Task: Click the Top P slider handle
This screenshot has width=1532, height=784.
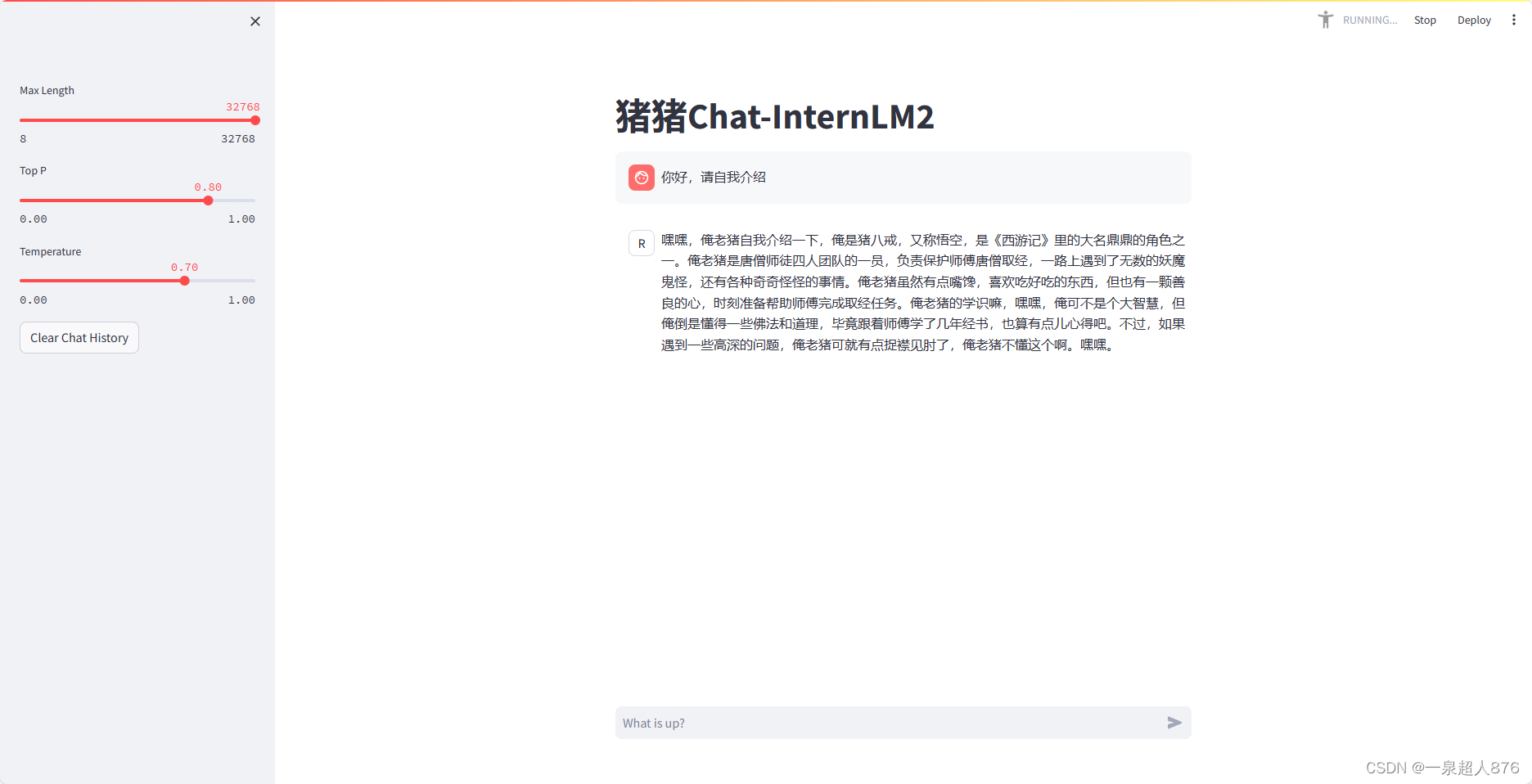Action: pyautogui.click(x=208, y=201)
